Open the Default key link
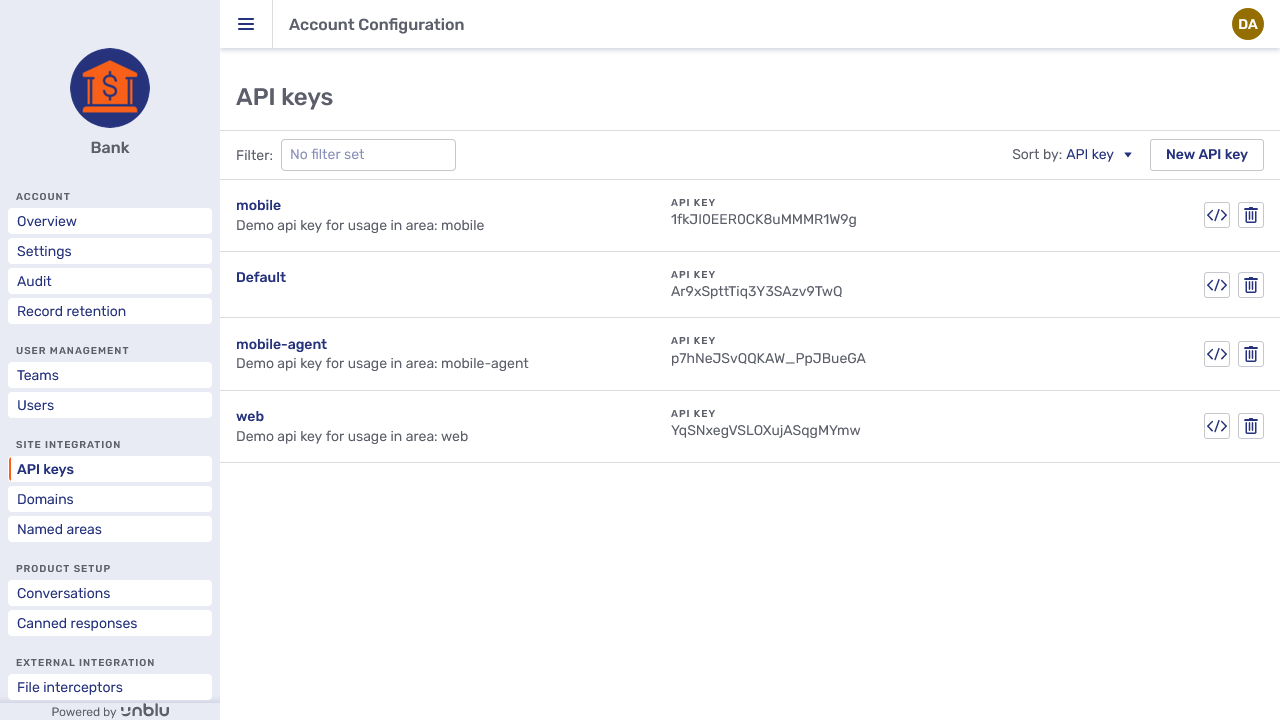The image size is (1280, 720). coord(260,277)
